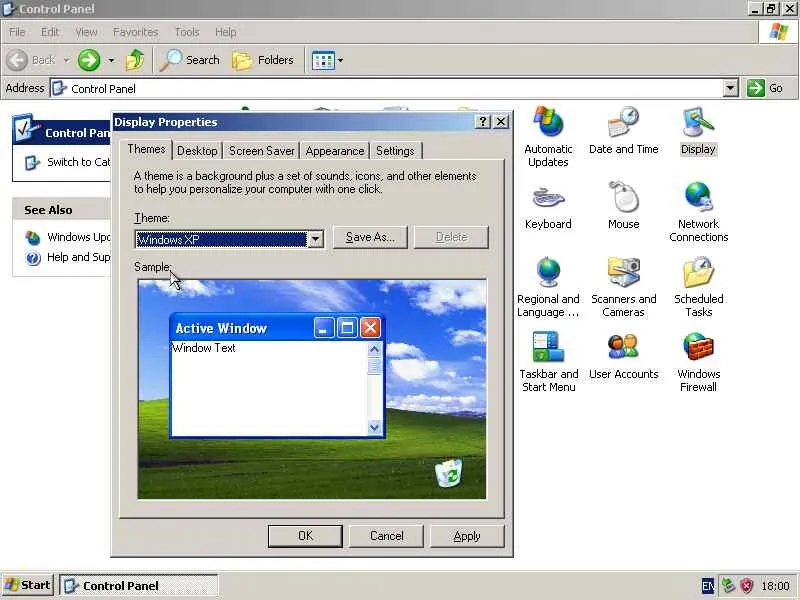Open the Mouse settings icon
The height and width of the screenshot is (600, 800).
[x=623, y=197]
